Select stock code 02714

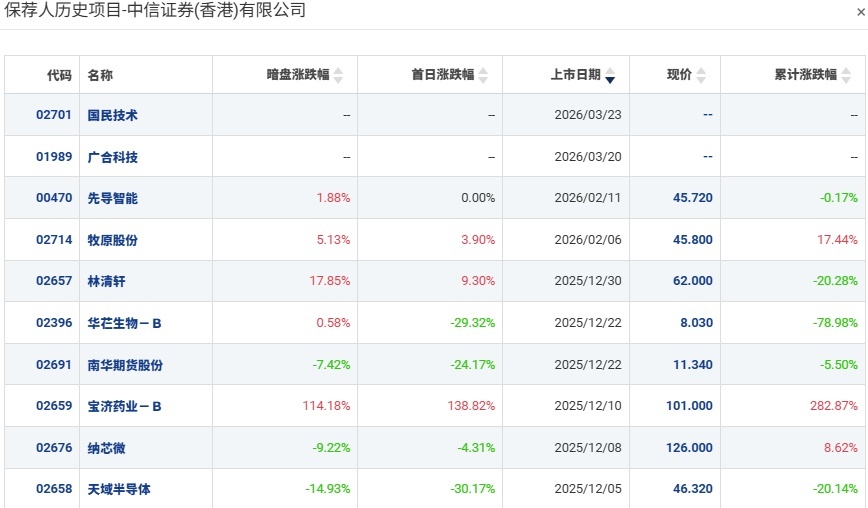click(54, 240)
